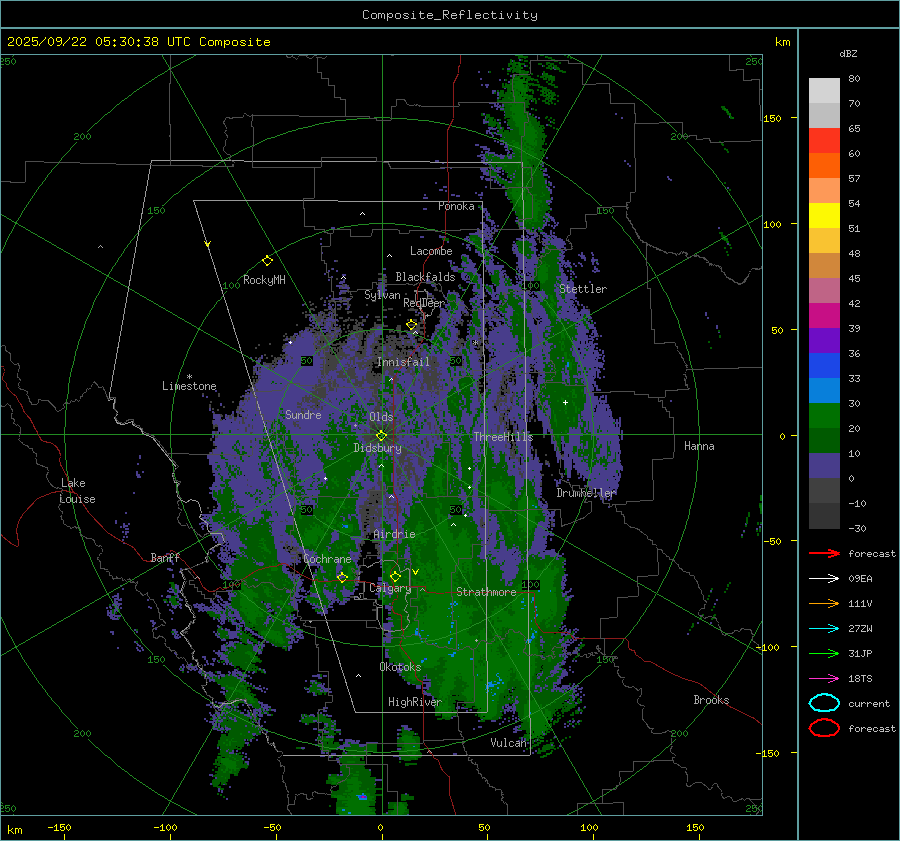Select the green 31JP arrow icon

tap(824, 653)
